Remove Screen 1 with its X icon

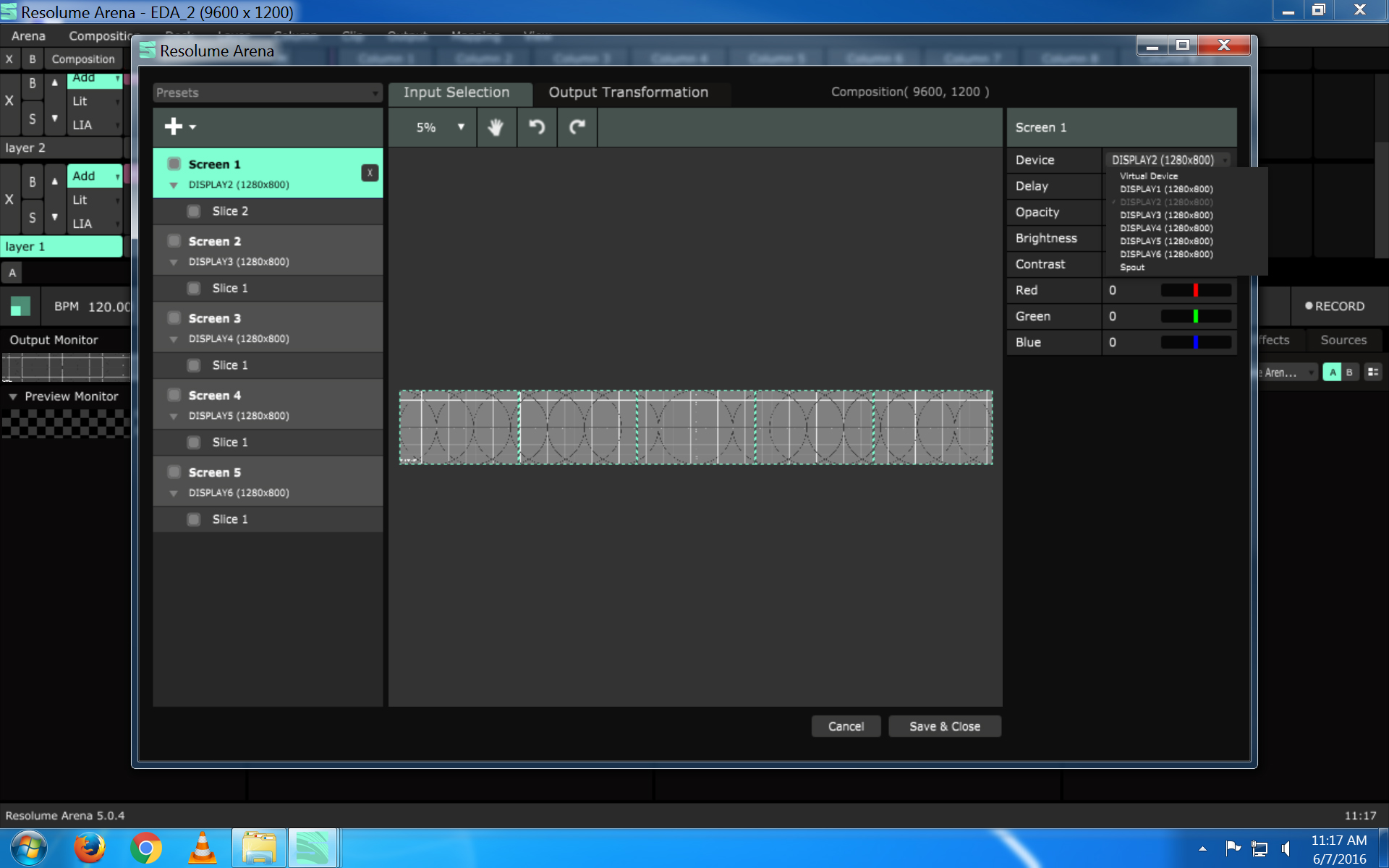click(370, 173)
